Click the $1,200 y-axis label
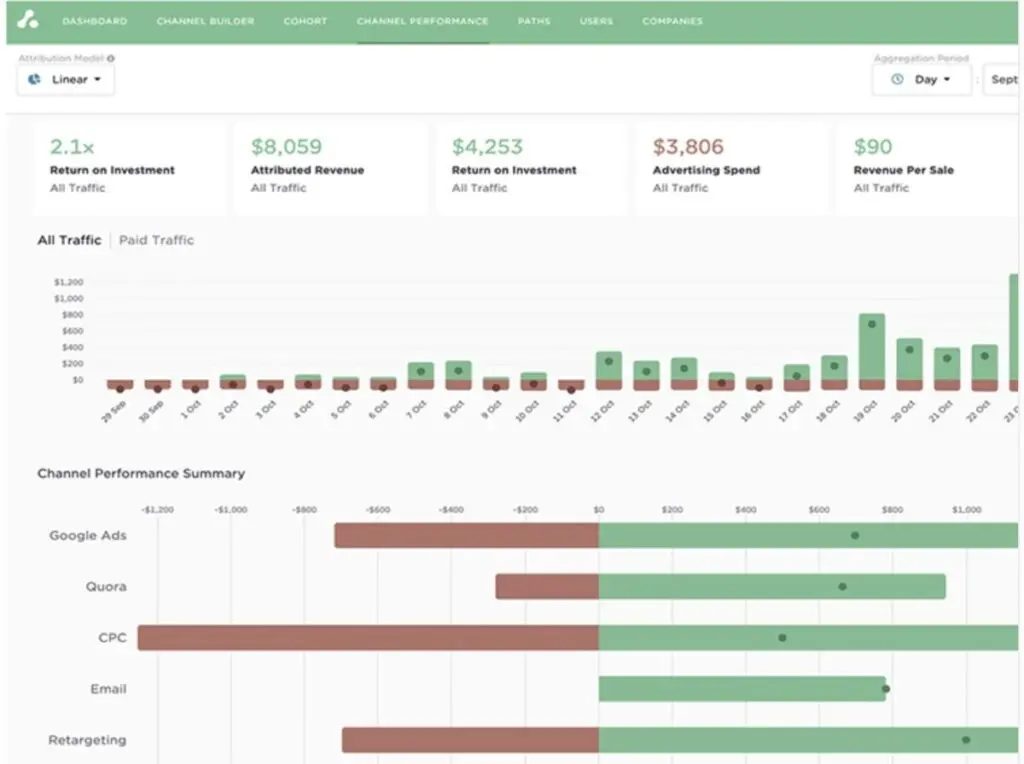Screen dimensions: 1024x764 (69, 282)
